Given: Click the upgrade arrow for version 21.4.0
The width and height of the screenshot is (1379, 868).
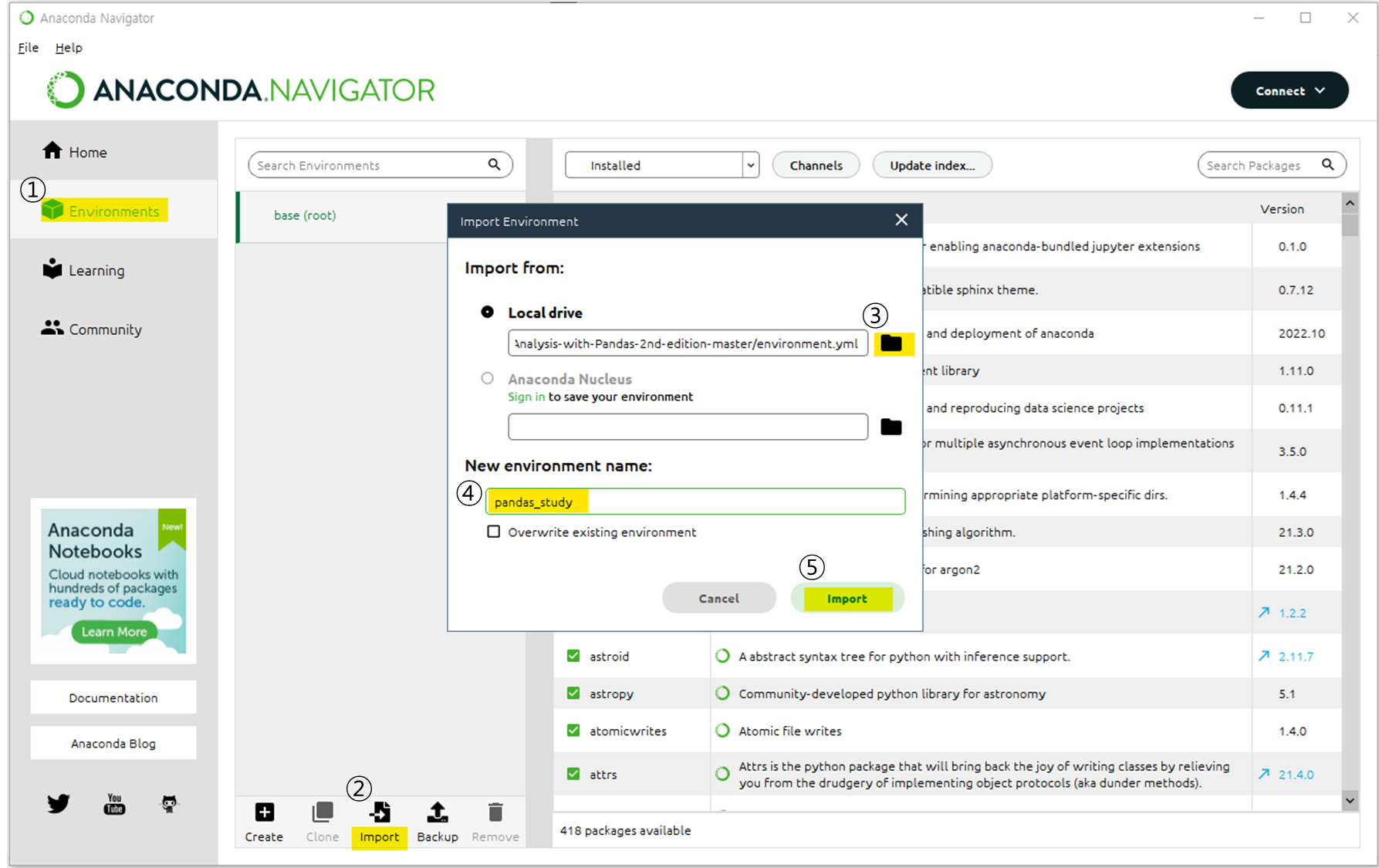Looking at the screenshot, I should coord(1264,773).
